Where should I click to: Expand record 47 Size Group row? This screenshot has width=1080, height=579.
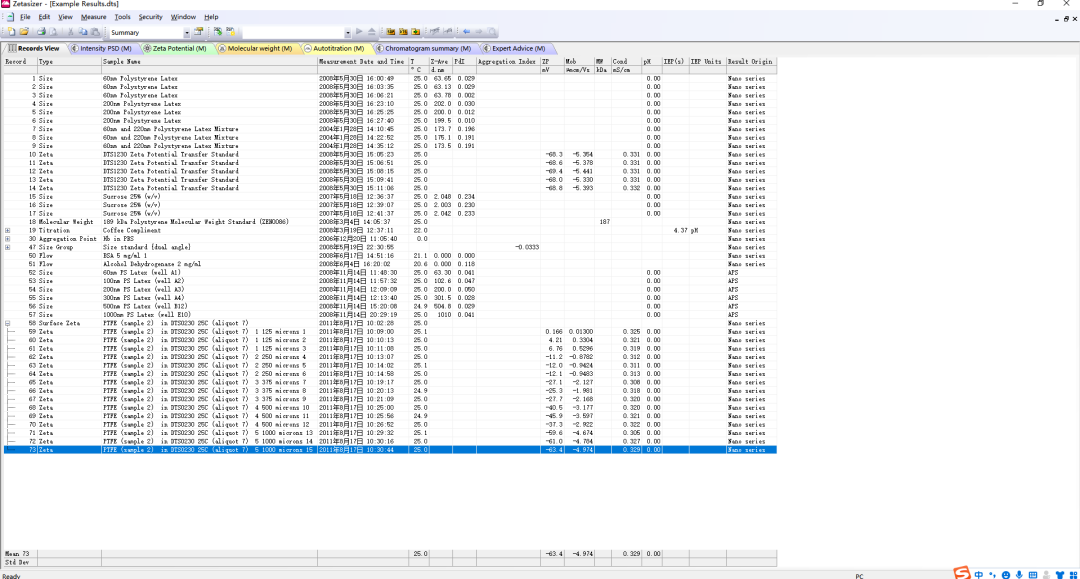(8, 247)
